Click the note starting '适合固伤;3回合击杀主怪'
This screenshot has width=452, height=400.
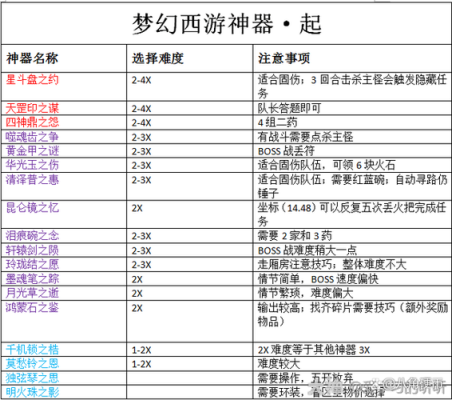point(352,86)
